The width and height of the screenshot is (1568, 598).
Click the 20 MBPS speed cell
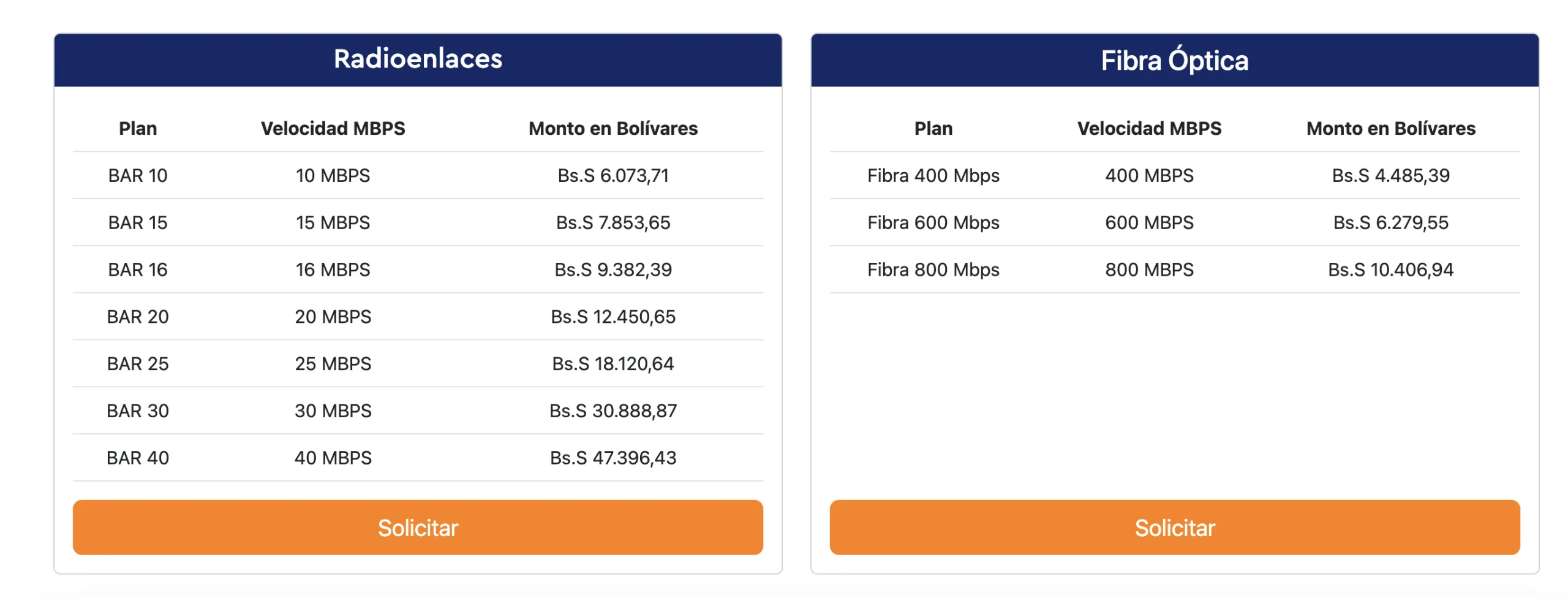(333, 317)
